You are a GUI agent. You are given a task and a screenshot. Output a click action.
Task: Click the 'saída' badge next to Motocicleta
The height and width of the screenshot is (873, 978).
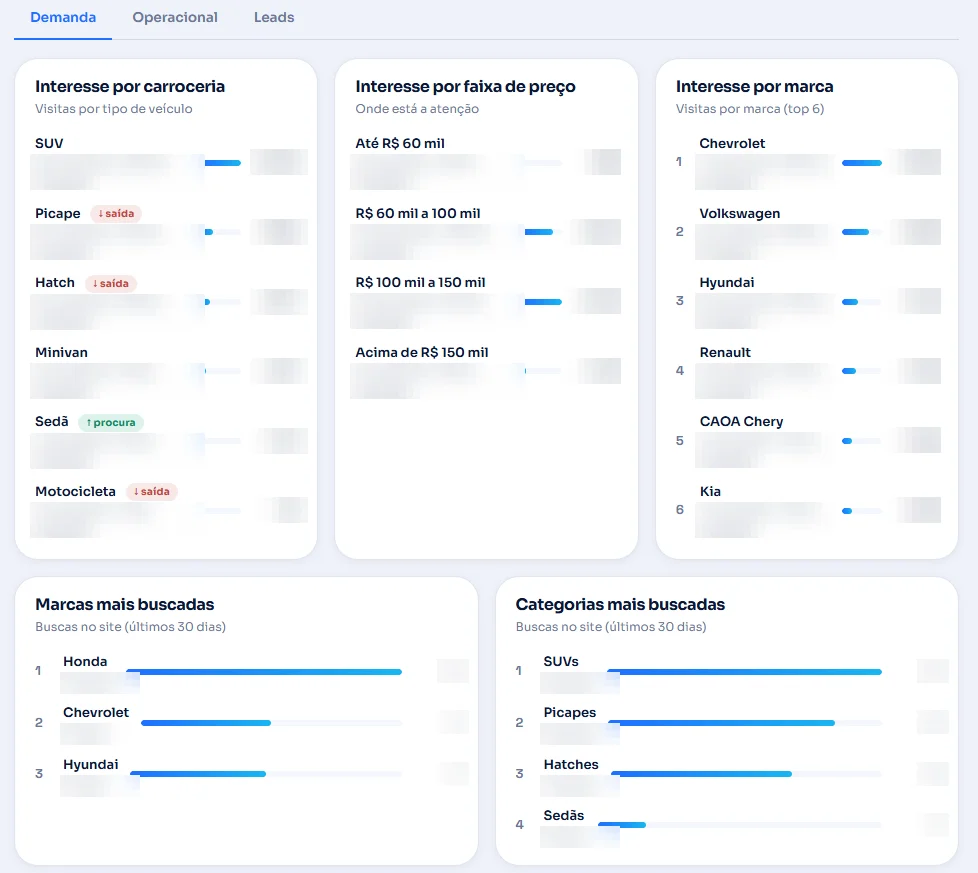[x=152, y=491]
